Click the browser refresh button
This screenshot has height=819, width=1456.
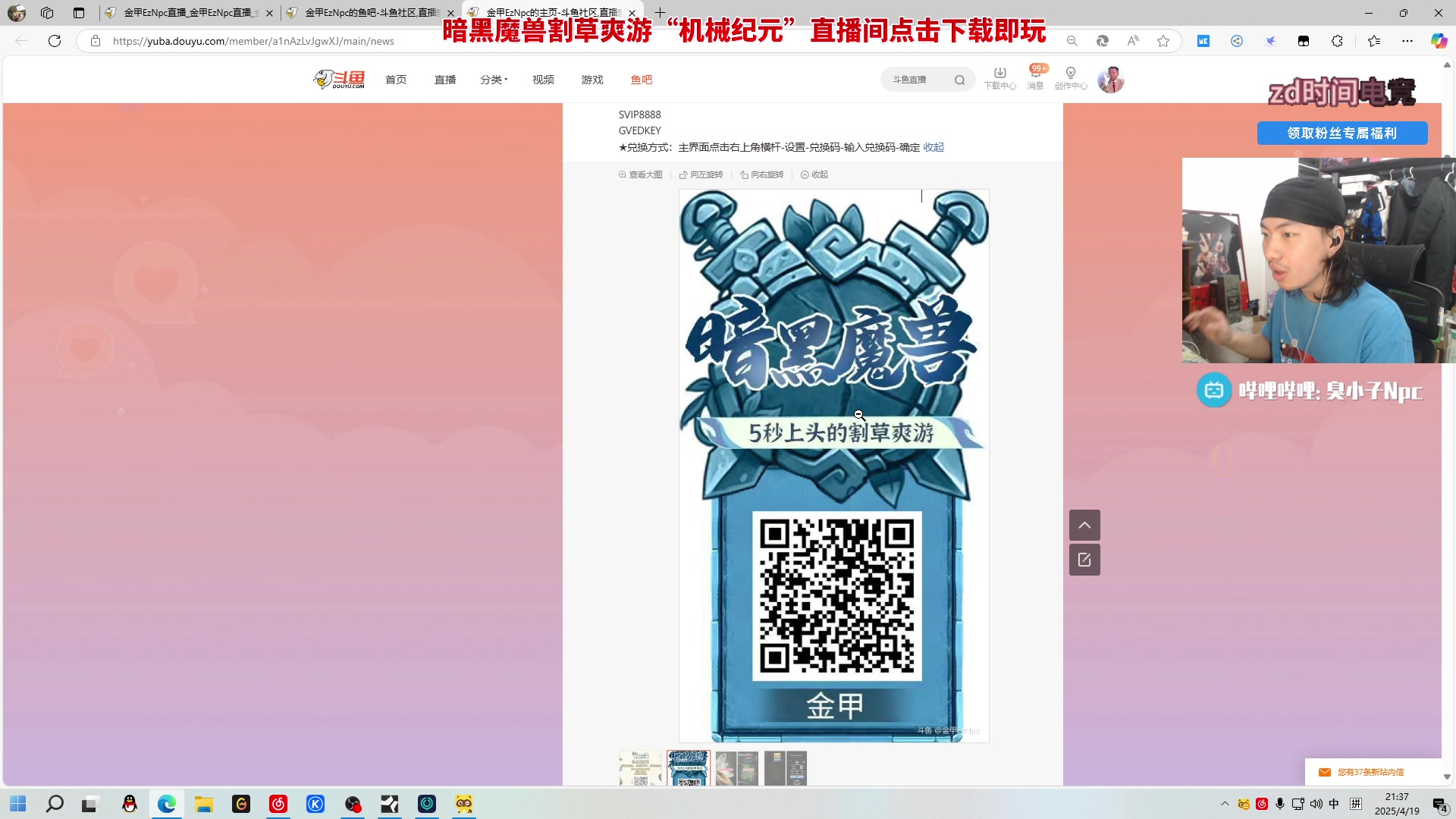[x=55, y=41]
